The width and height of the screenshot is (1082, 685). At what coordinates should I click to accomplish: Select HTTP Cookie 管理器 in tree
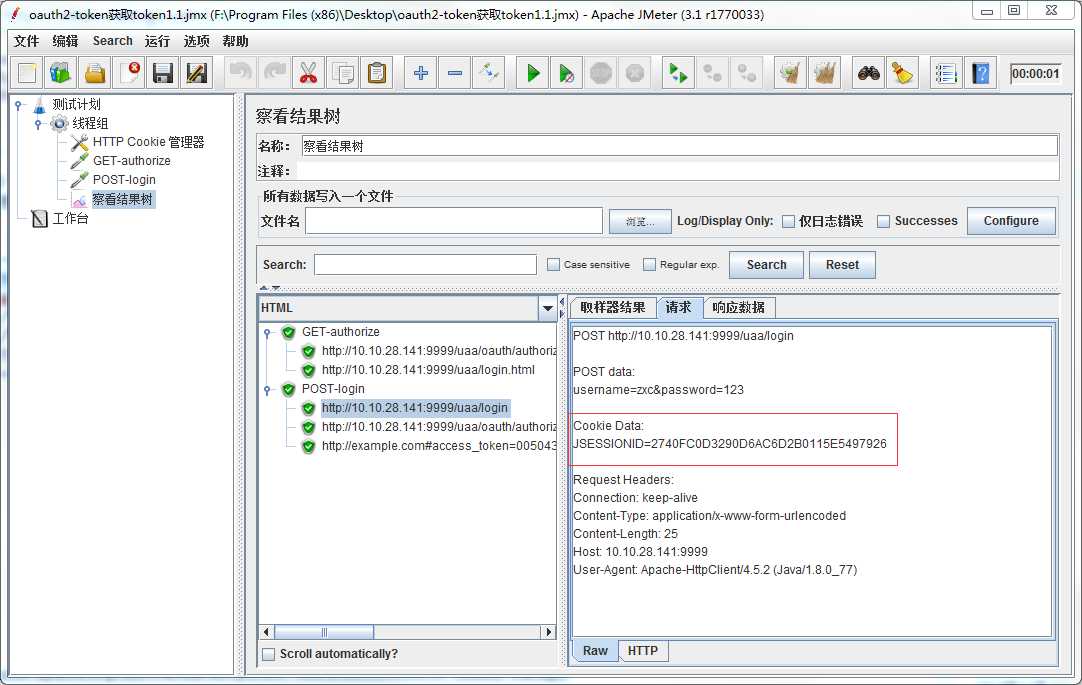[x=148, y=142]
